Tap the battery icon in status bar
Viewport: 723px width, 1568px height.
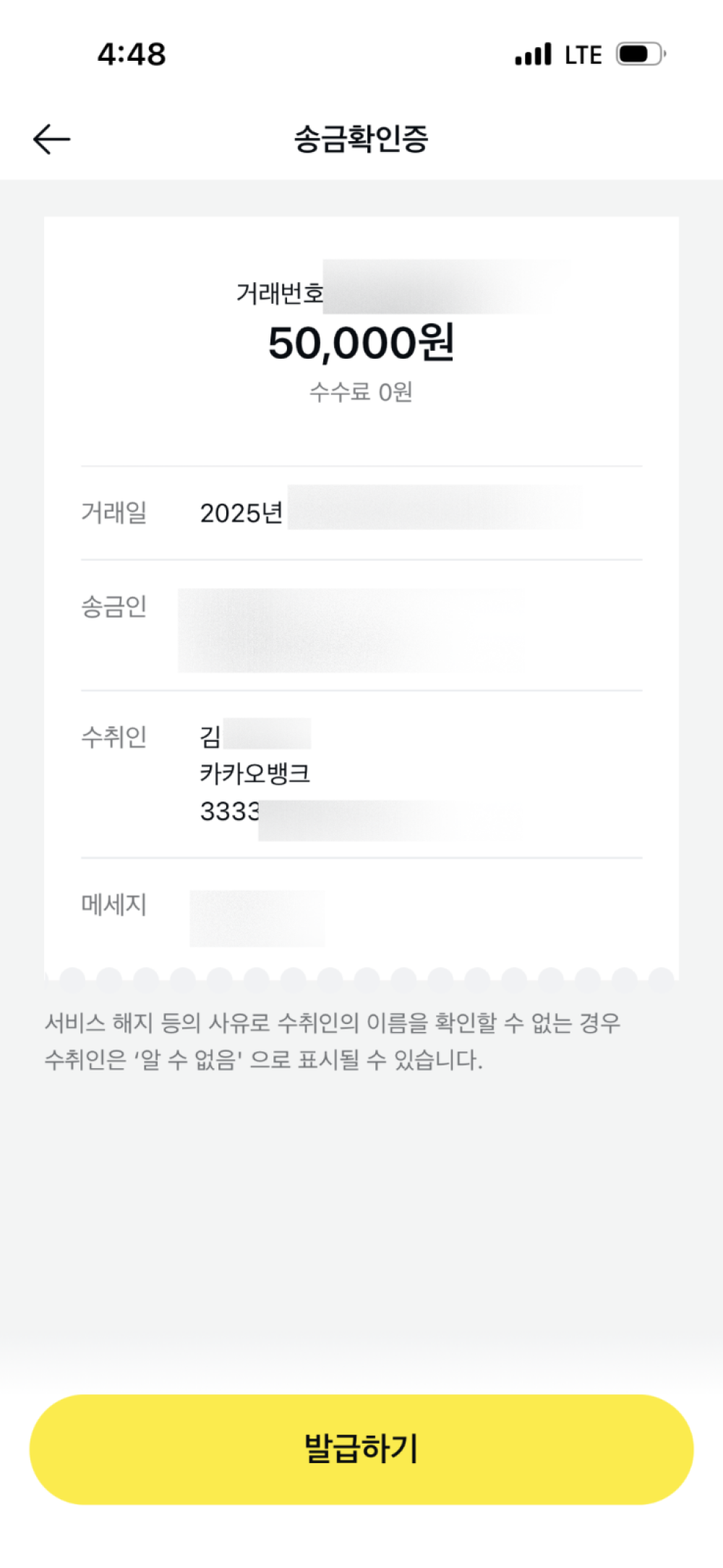(640, 54)
